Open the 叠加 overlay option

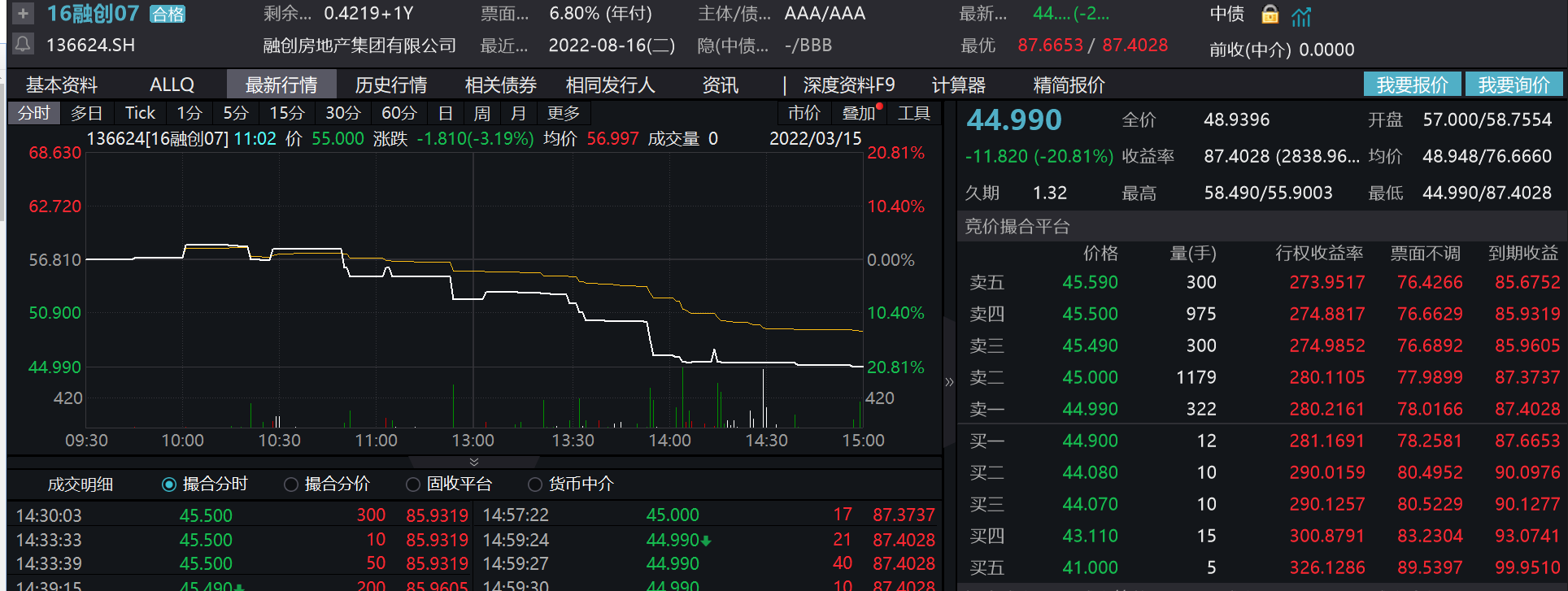tap(859, 113)
